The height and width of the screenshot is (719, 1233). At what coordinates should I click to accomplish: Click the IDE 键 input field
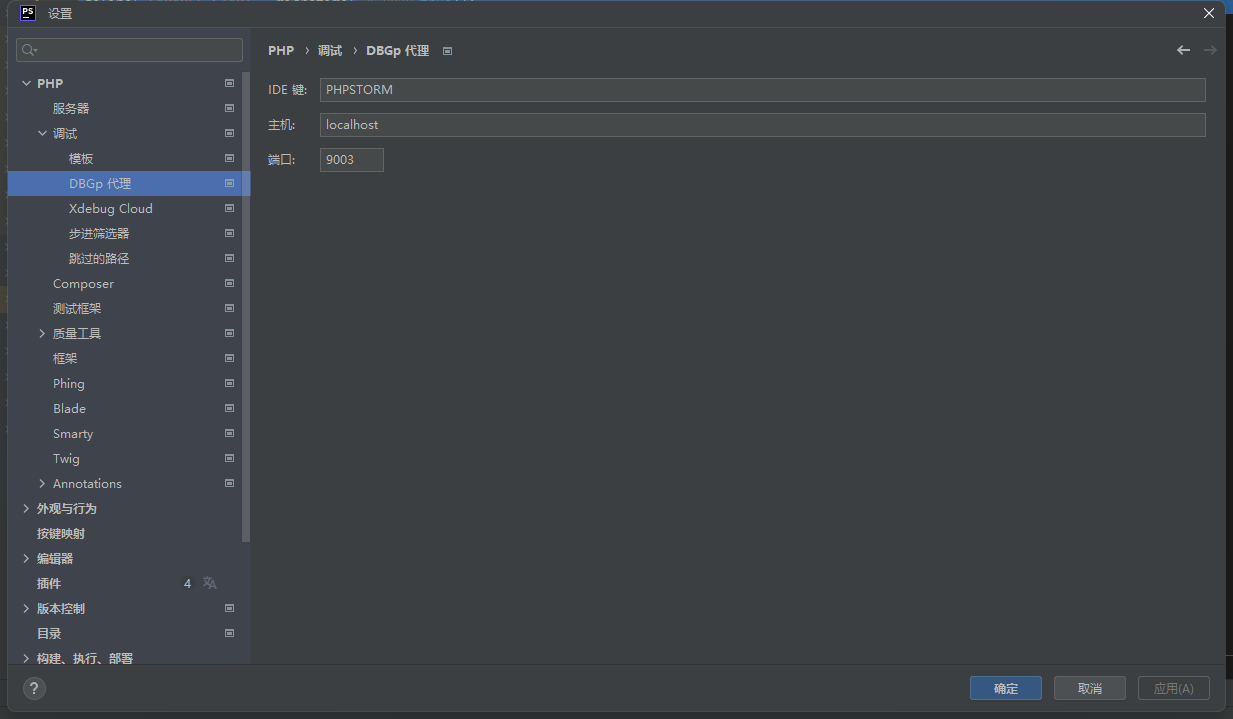pos(762,90)
